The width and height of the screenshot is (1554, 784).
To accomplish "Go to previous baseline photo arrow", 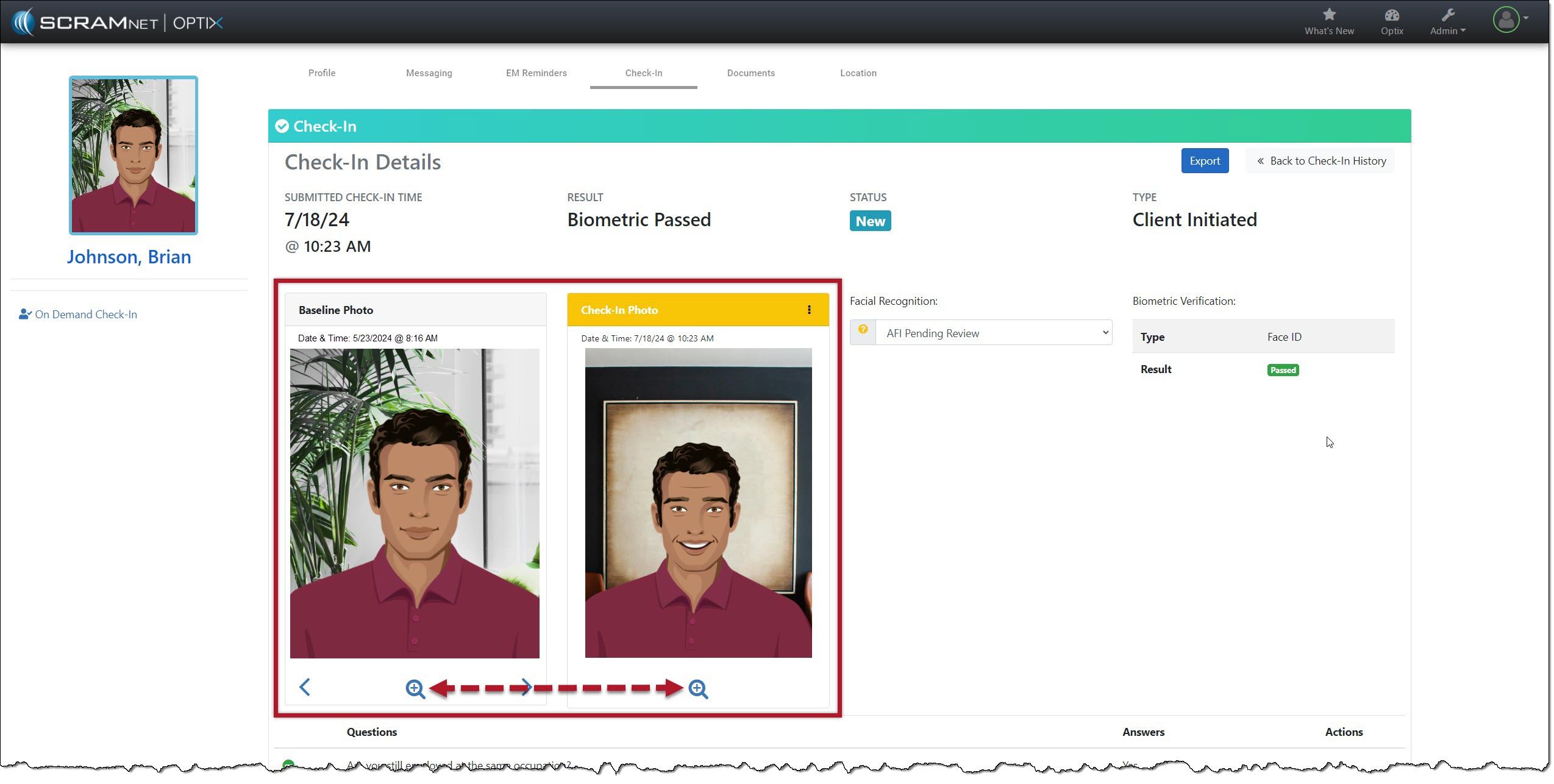I will (x=305, y=687).
